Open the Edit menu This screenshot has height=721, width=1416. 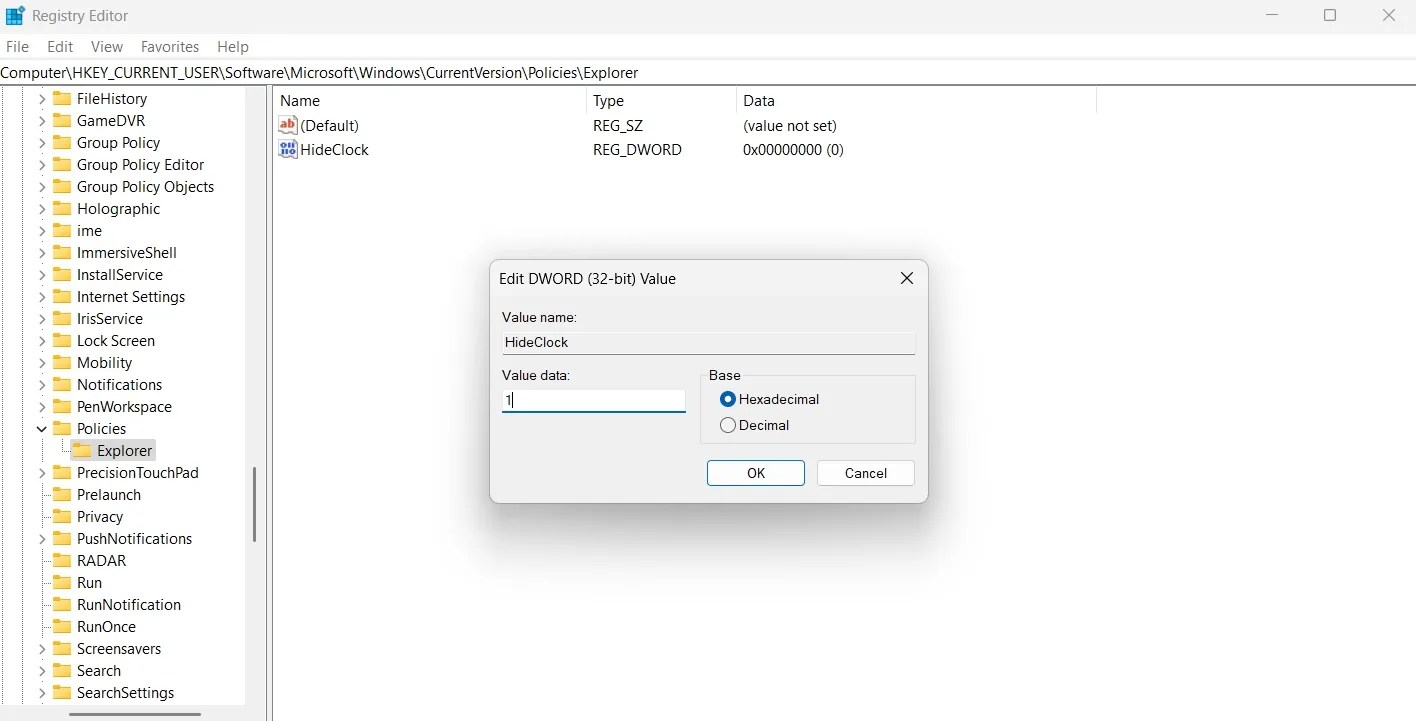coord(59,46)
